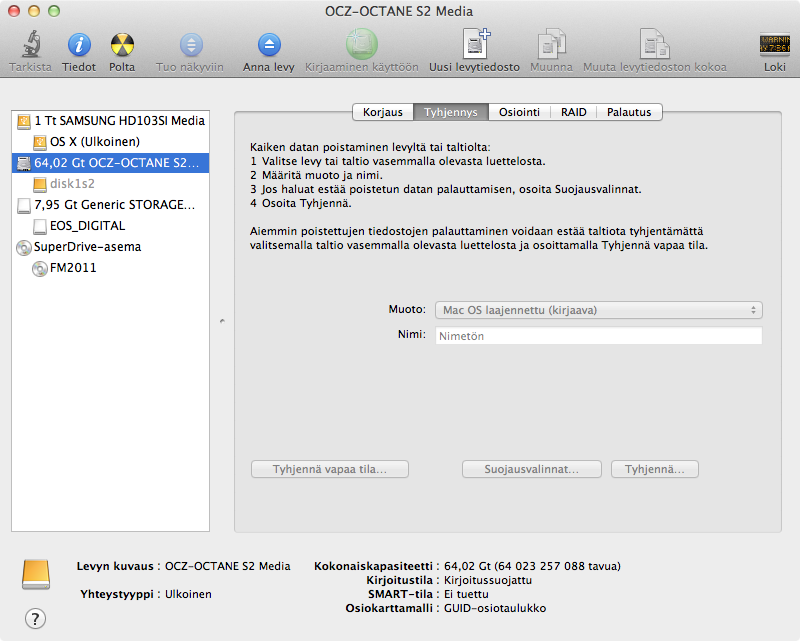Select SuperDrive-asema in sidebar
The image size is (800, 641).
point(111,246)
